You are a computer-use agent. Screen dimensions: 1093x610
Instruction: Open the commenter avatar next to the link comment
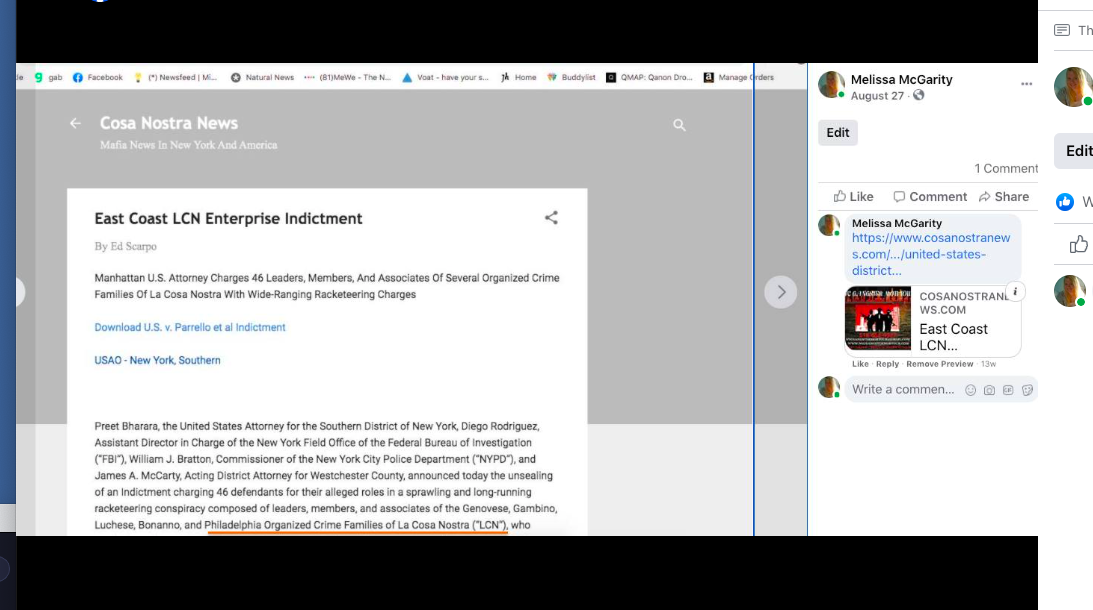coord(829,225)
